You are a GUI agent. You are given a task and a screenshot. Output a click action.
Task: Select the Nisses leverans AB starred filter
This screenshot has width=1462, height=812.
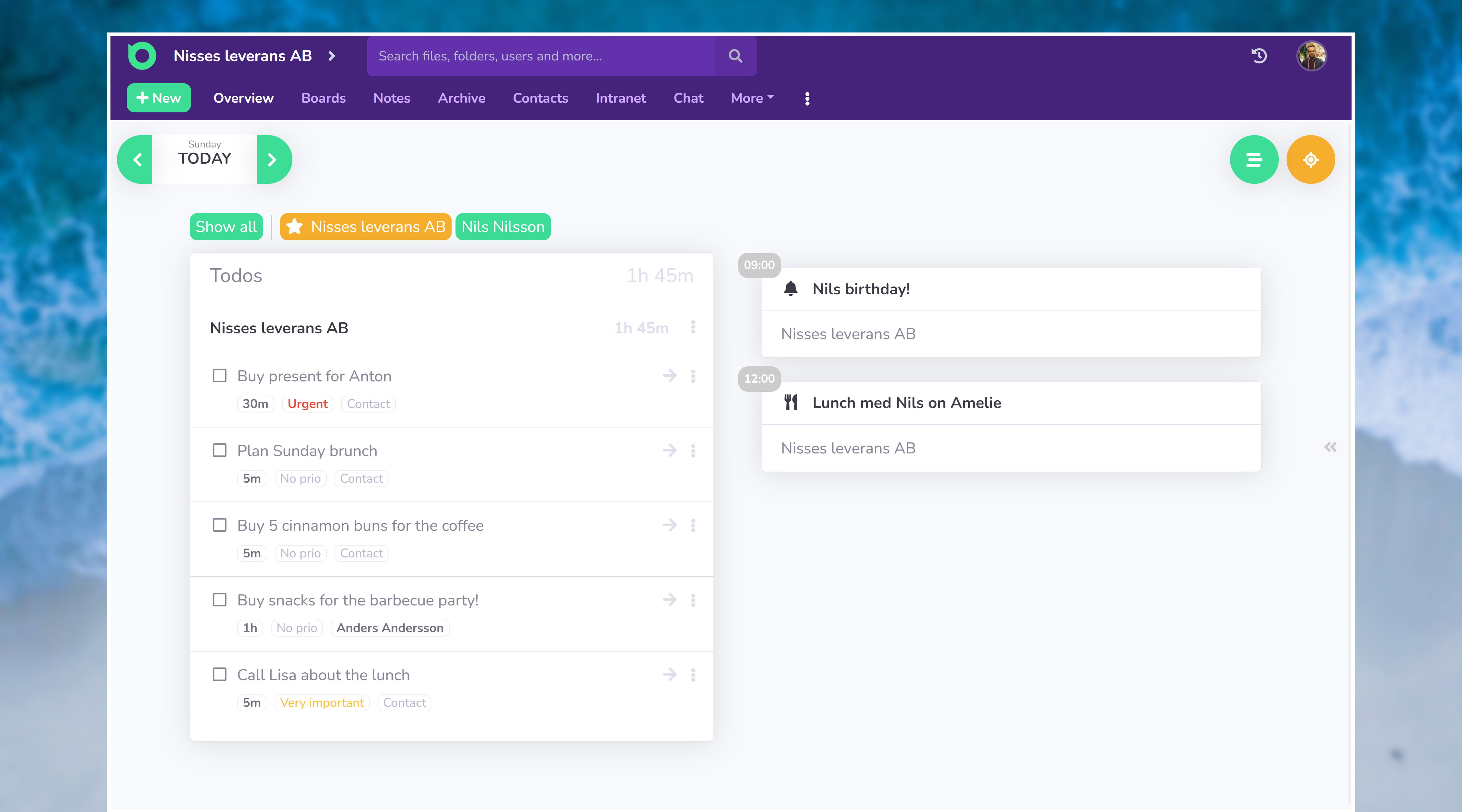[365, 227]
